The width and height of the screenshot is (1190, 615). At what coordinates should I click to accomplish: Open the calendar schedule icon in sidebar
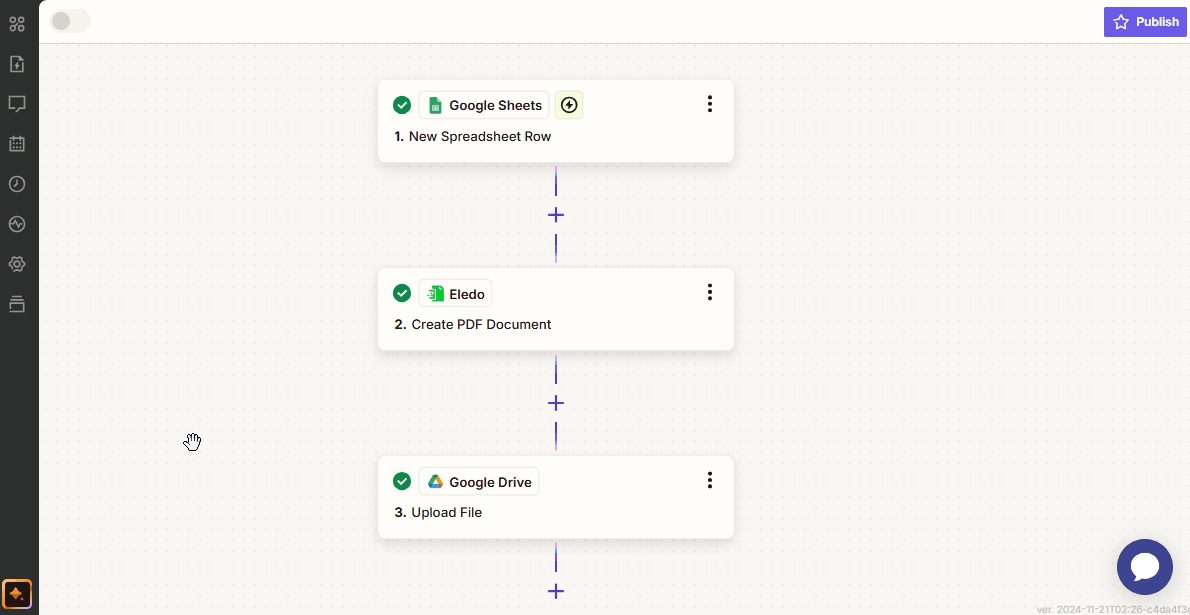17,144
